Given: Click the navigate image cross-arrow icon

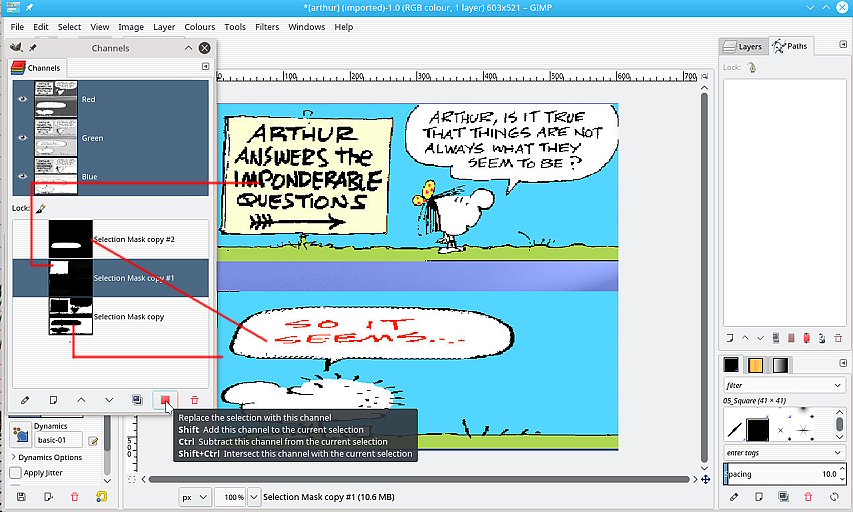Looking at the screenshot, I should tap(706, 479).
